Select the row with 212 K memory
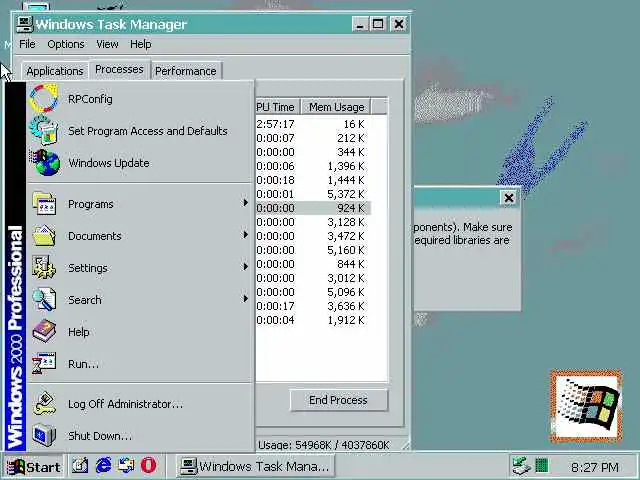 click(x=313, y=138)
